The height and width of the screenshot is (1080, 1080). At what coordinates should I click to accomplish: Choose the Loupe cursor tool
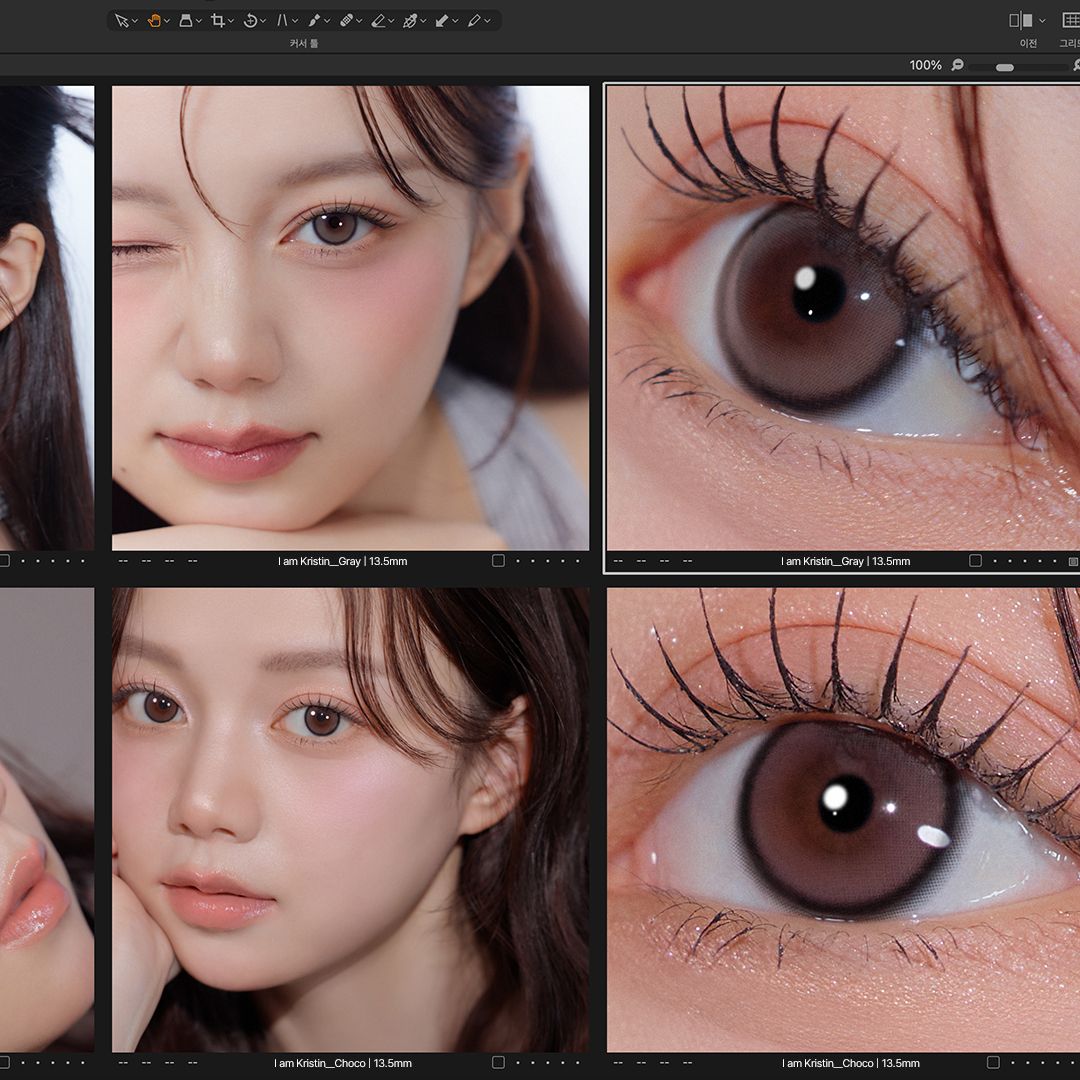click(185, 21)
